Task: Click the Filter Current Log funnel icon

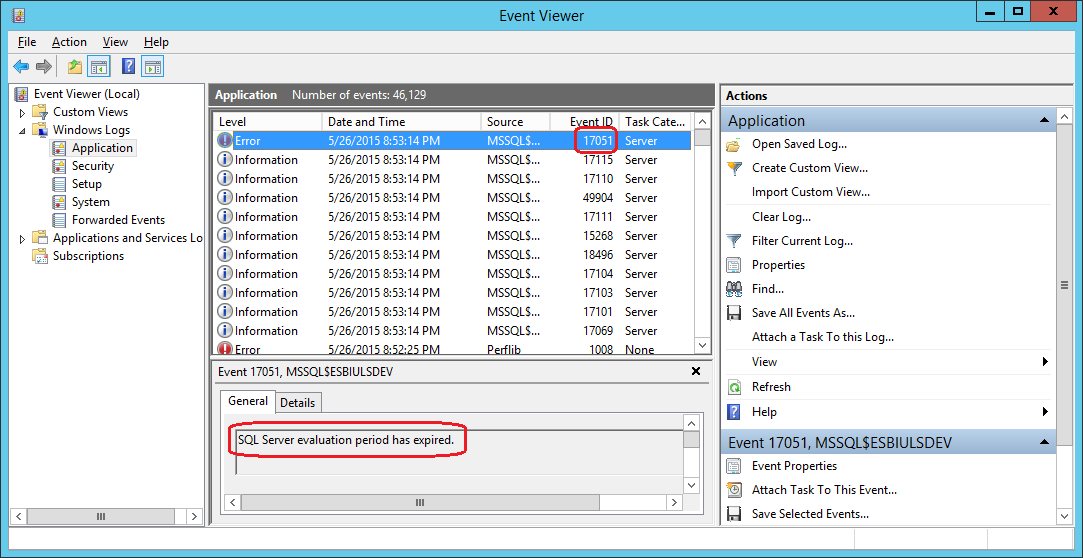Action: point(734,241)
